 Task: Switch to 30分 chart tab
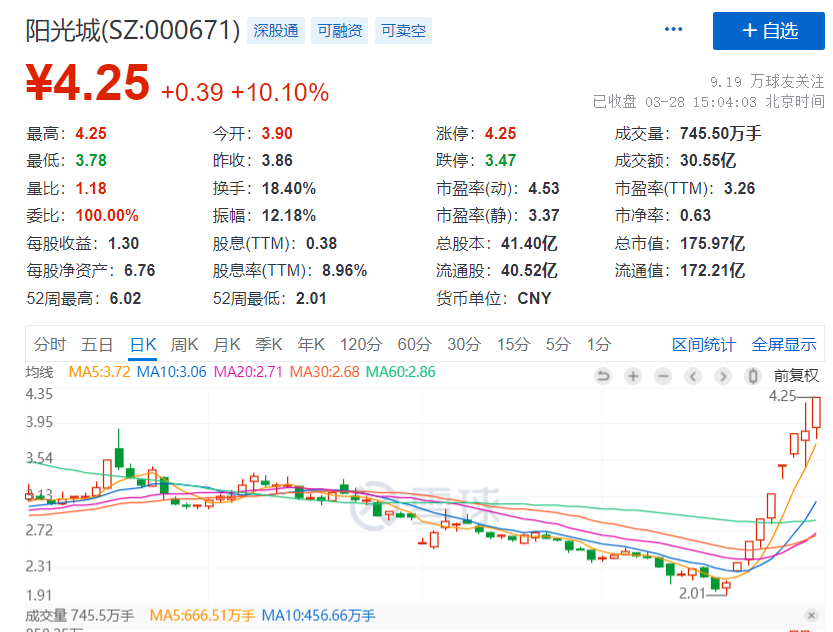coord(464,345)
